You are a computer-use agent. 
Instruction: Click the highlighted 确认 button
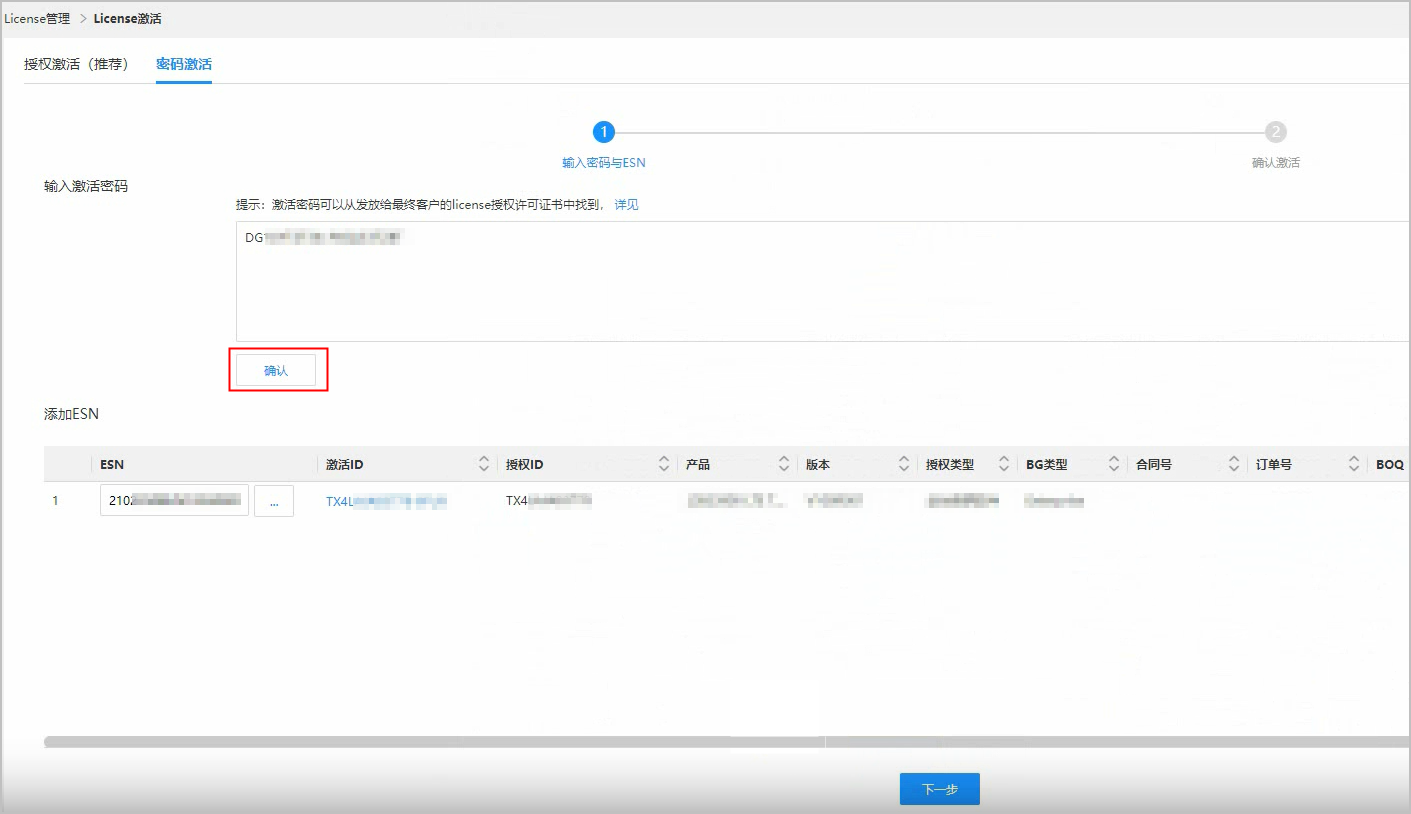coord(278,369)
